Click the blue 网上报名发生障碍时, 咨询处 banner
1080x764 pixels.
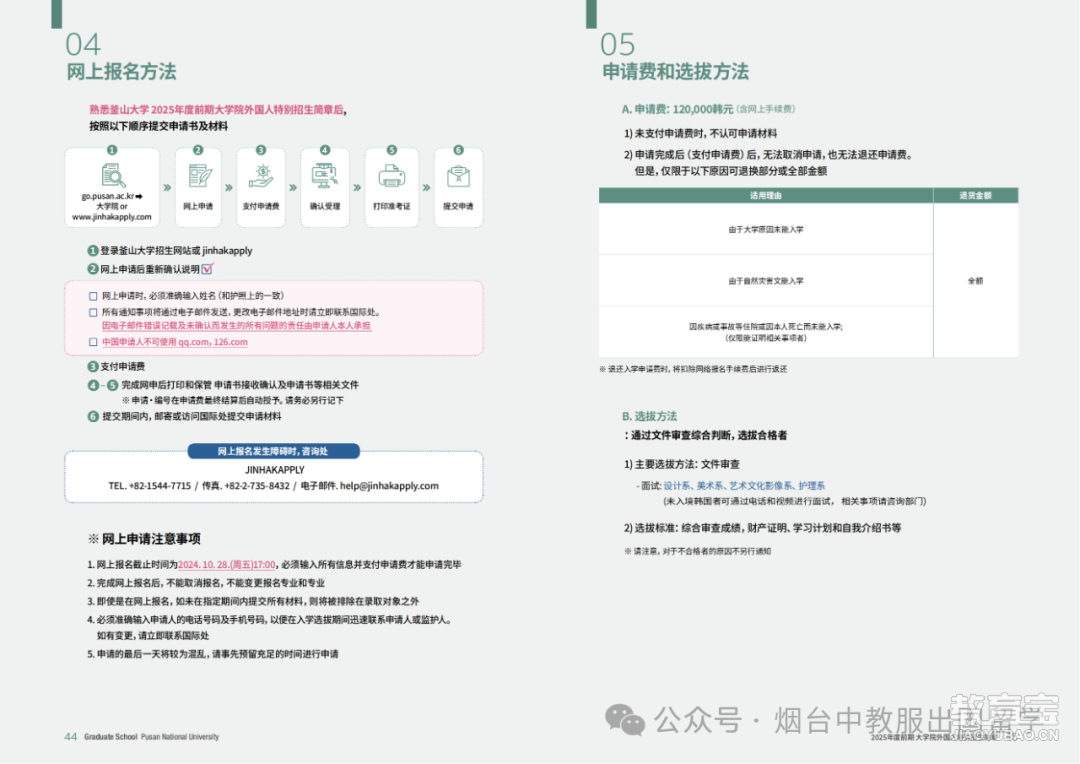pyautogui.click(x=273, y=451)
